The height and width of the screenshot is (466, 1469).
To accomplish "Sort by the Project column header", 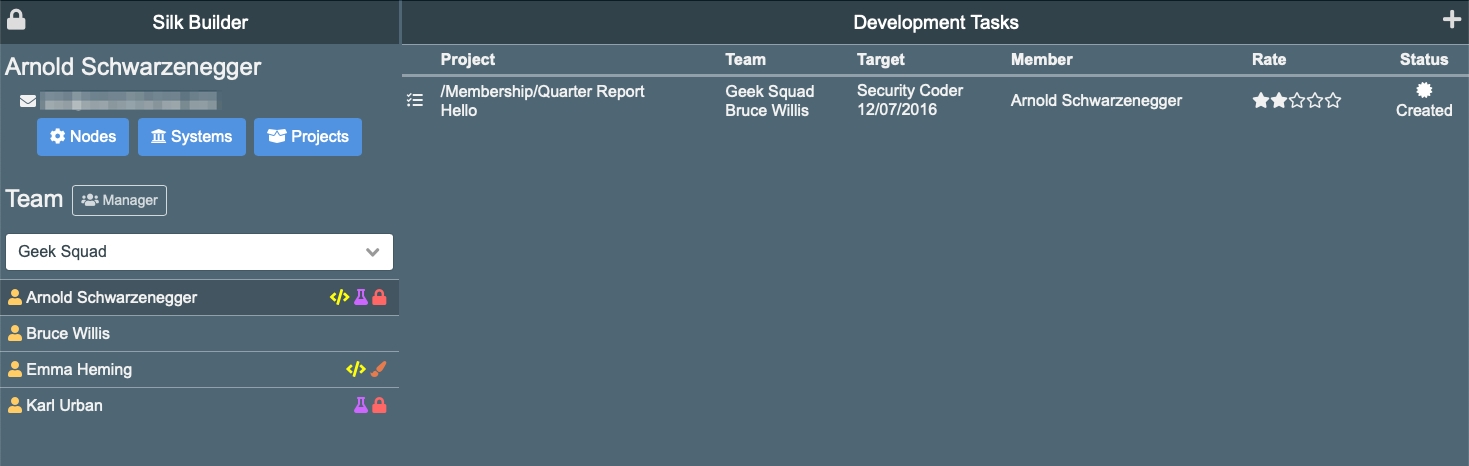I will pos(468,60).
